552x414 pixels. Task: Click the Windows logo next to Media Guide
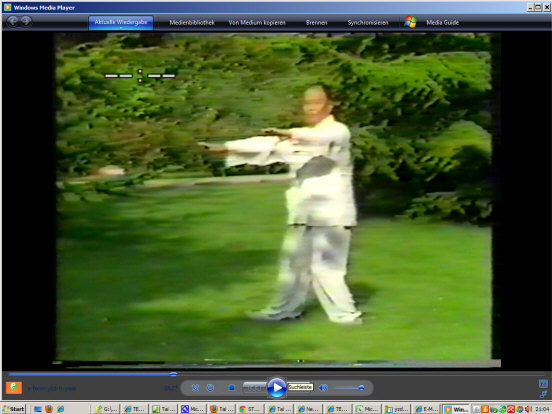[410, 22]
